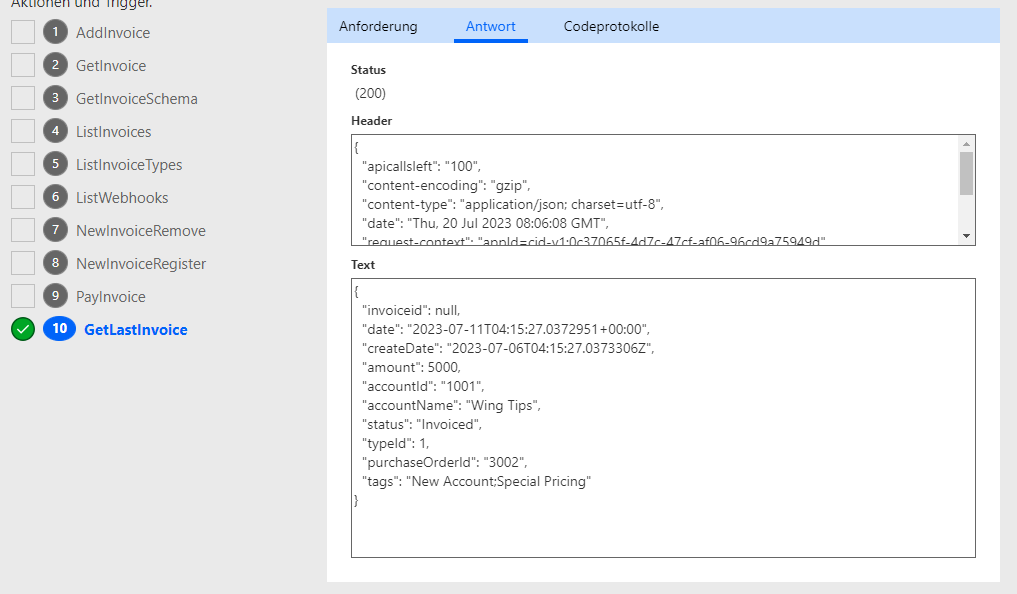Click the green checkmark next to GetLastInvoice
1017x594 pixels.
point(23,330)
